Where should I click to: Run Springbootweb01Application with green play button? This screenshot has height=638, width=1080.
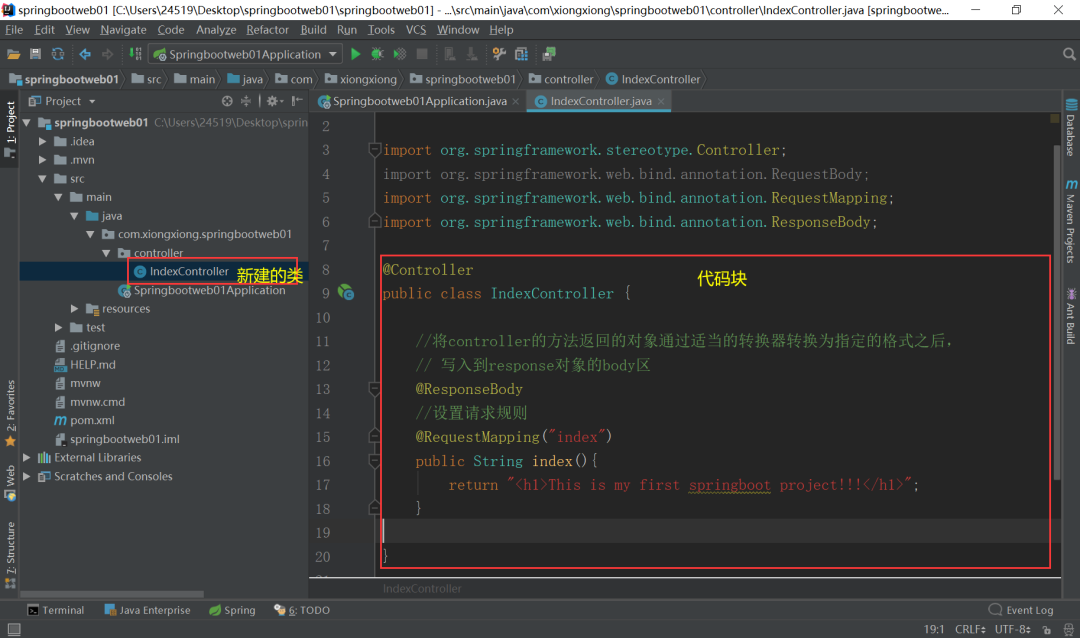click(x=355, y=54)
